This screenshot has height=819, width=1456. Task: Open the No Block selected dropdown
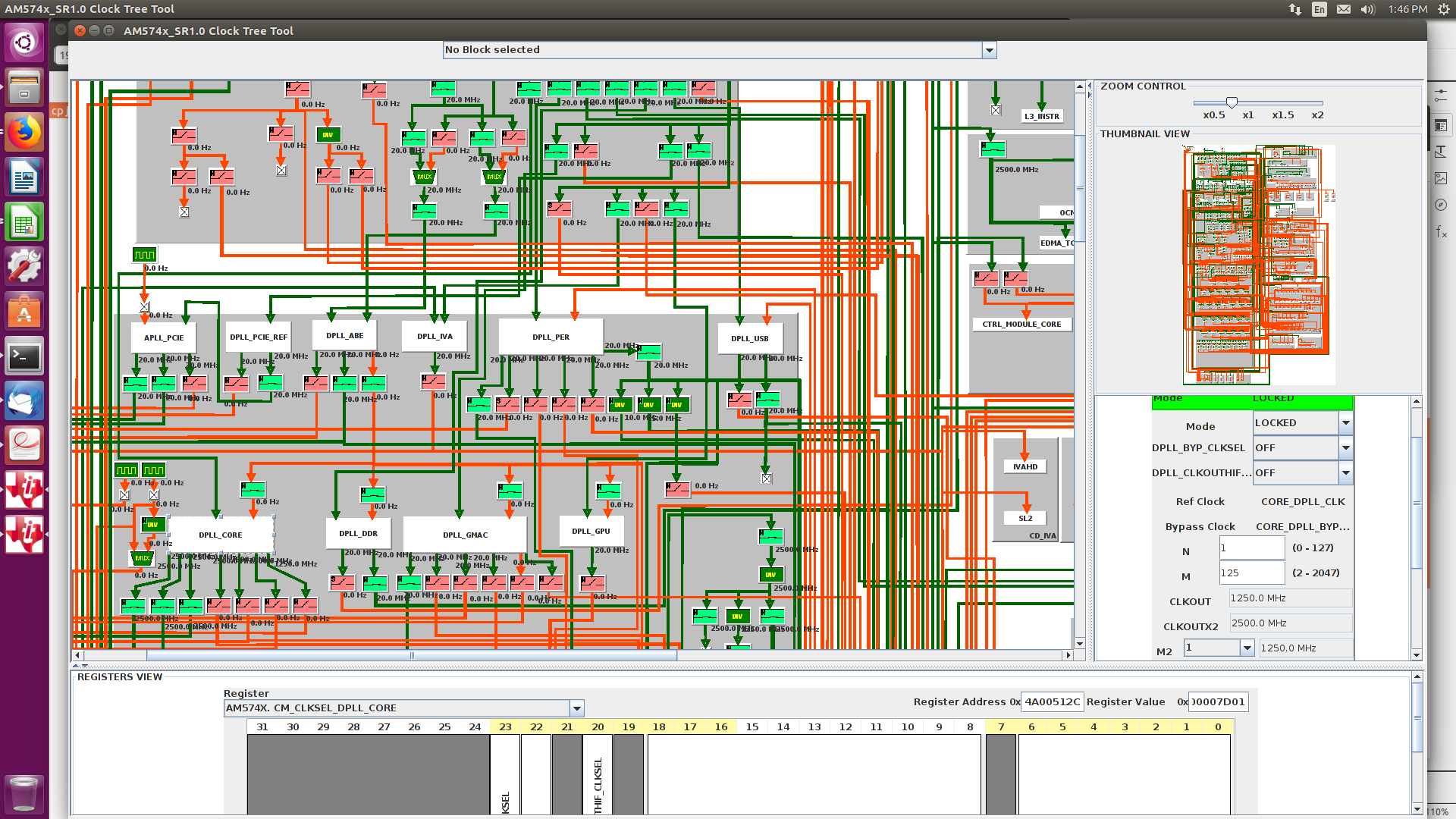click(990, 50)
